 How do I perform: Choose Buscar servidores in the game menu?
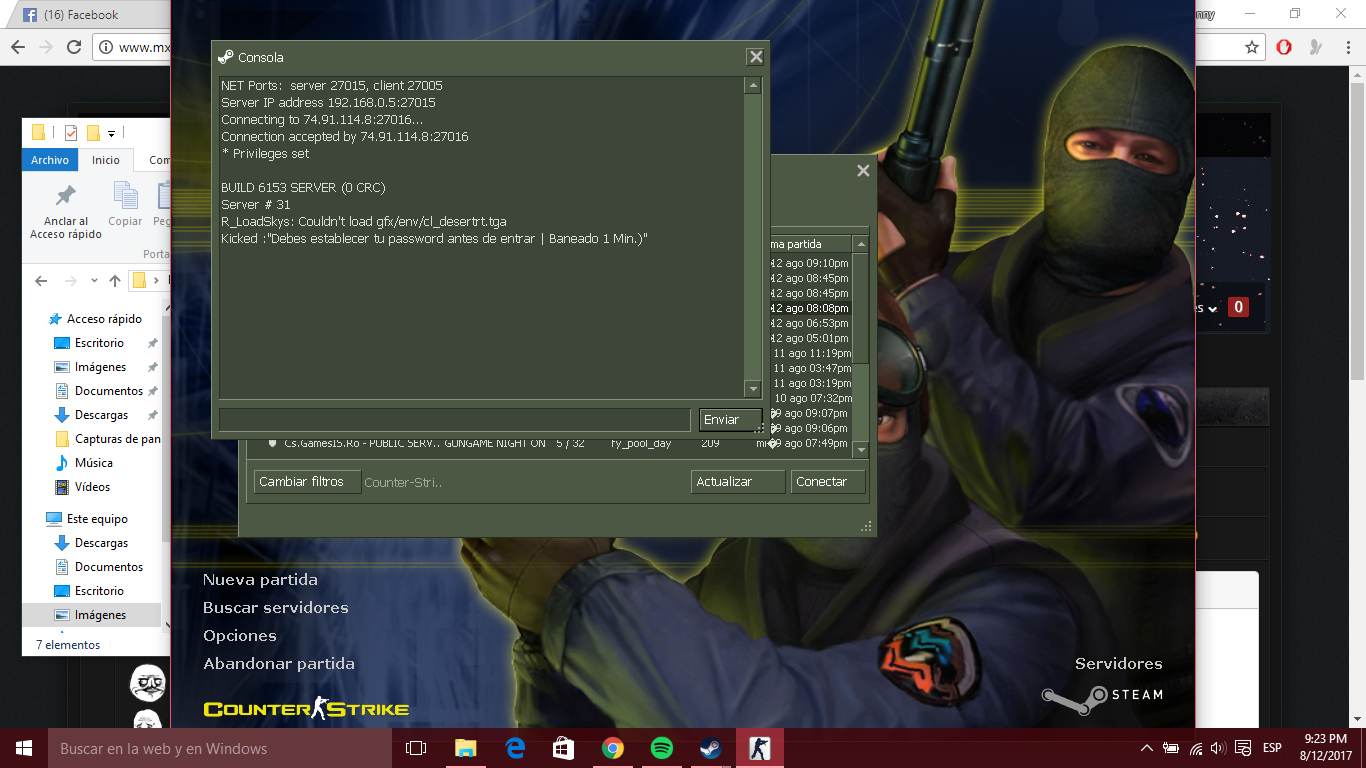[x=276, y=608]
